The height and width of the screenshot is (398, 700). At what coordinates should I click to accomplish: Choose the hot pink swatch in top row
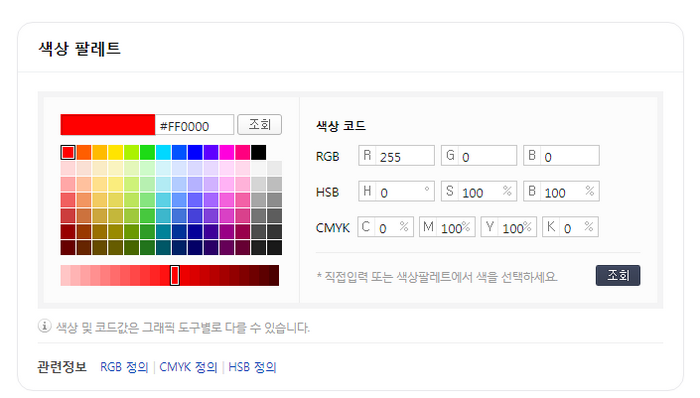(243, 153)
